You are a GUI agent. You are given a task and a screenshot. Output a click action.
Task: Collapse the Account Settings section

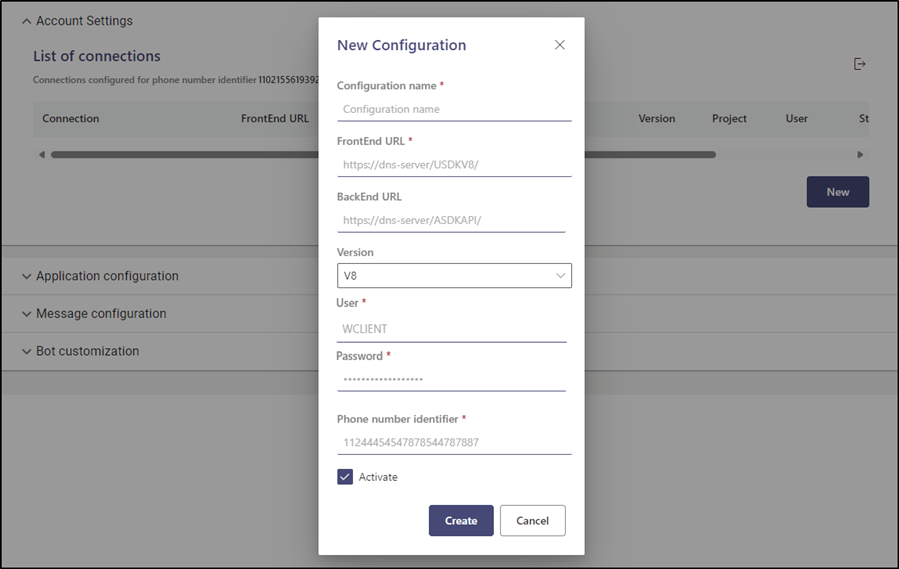click(x=26, y=21)
